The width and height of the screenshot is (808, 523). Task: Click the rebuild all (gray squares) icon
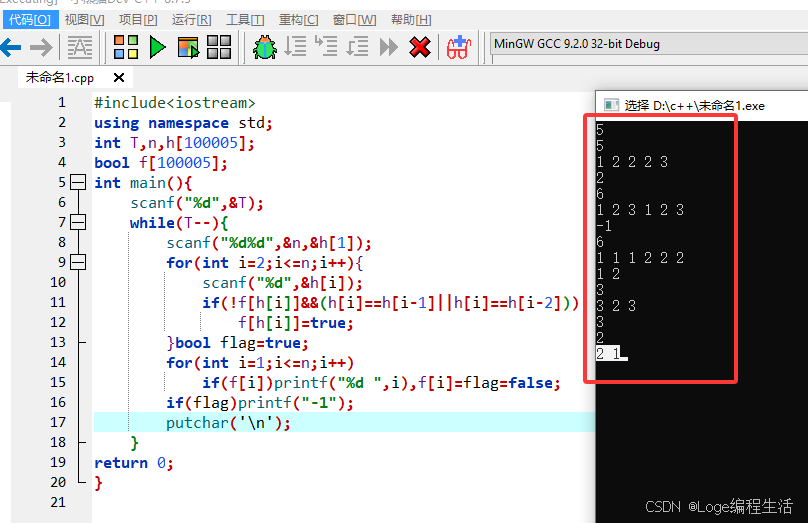pyautogui.click(x=219, y=47)
